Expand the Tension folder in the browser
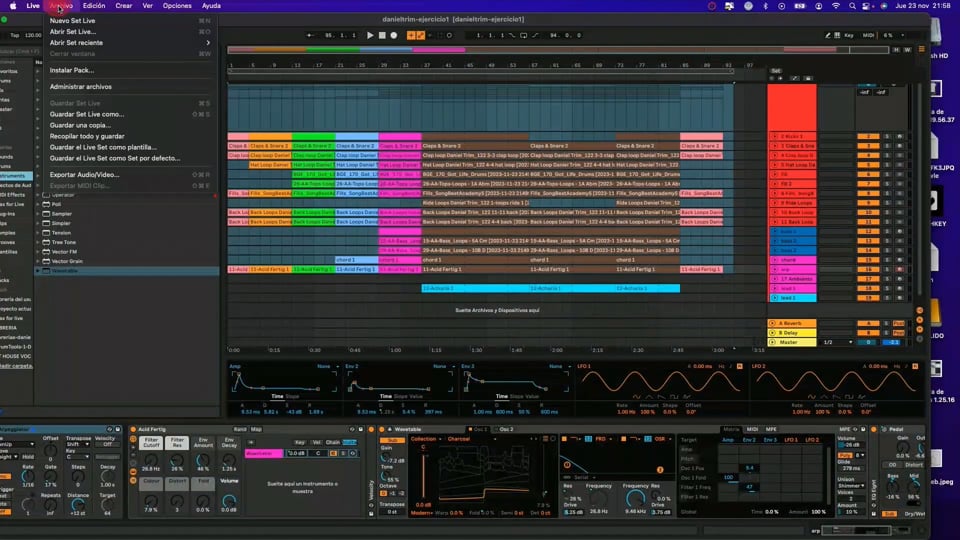The height and width of the screenshot is (540, 960). click(x=38, y=233)
